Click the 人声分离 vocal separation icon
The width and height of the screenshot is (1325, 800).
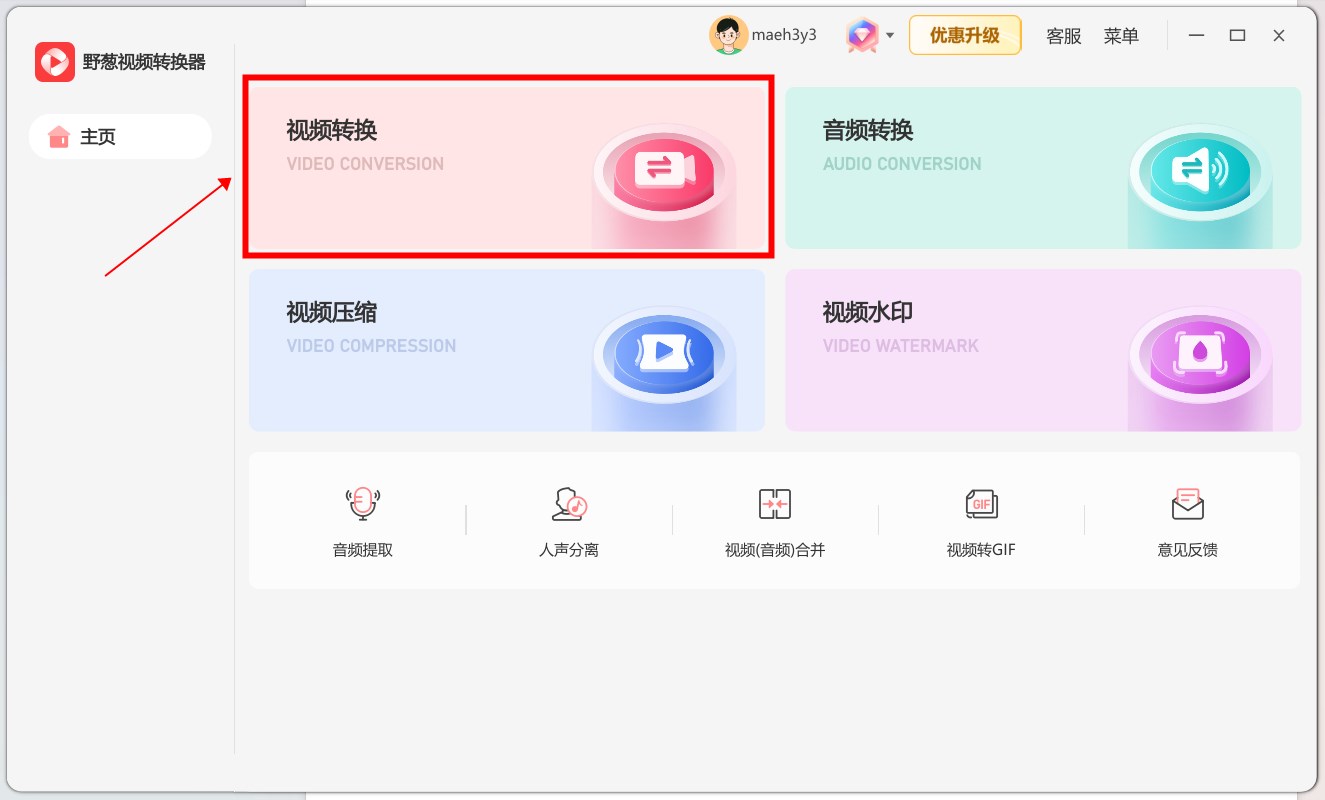pos(569,504)
